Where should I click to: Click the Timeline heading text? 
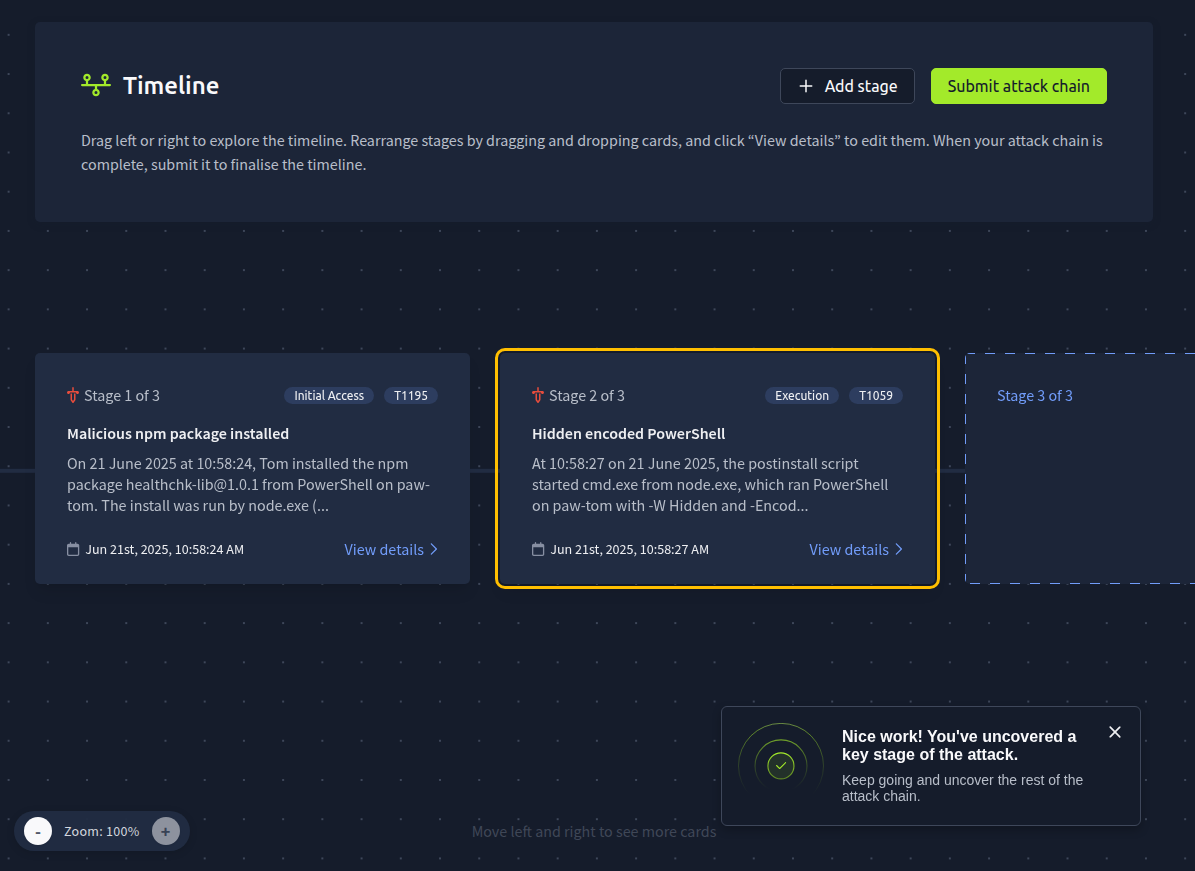pyautogui.click(x=171, y=85)
